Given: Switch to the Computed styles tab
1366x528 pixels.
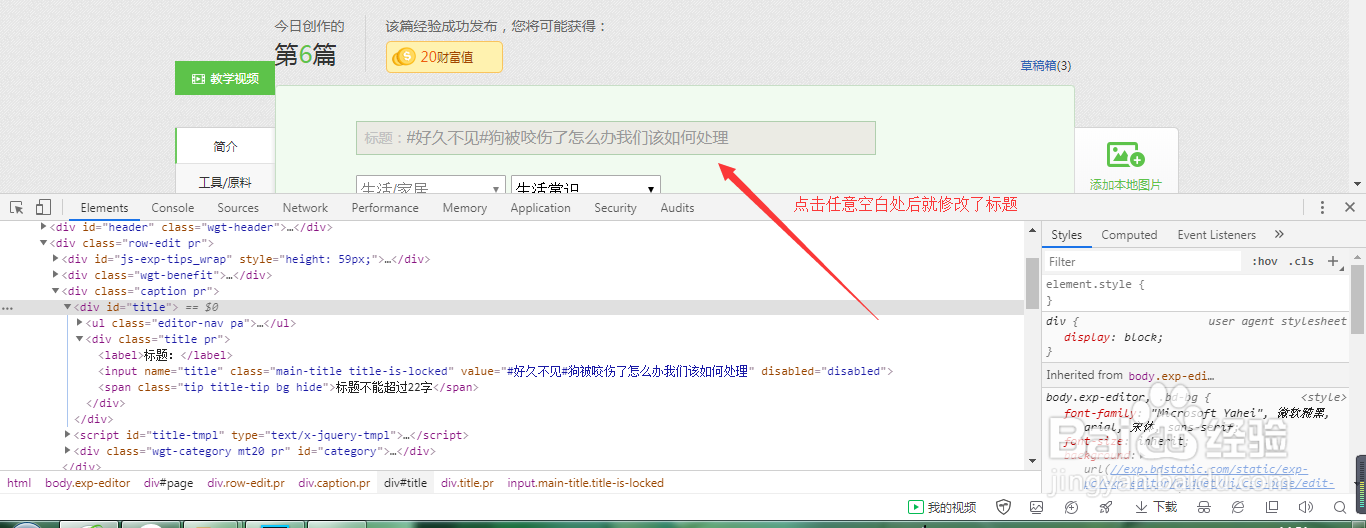Looking at the screenshot, I should [x=1129, y=234].
